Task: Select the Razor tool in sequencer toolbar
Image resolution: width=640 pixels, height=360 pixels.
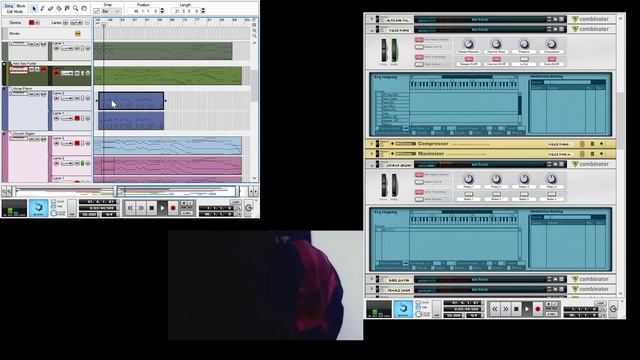Action: [x=59, y=8]
